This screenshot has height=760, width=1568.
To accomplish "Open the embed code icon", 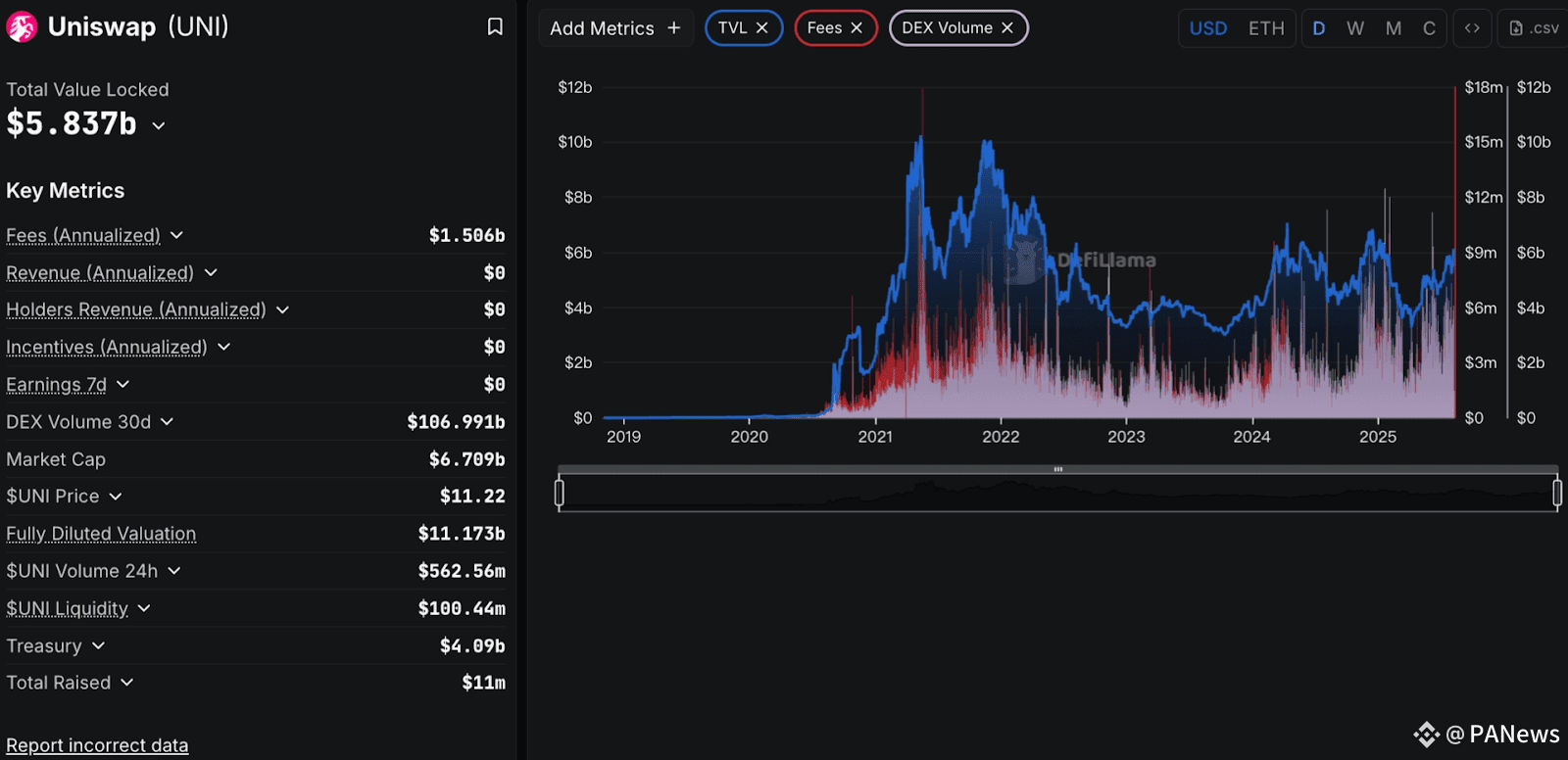I will [x=1472, y=28].
